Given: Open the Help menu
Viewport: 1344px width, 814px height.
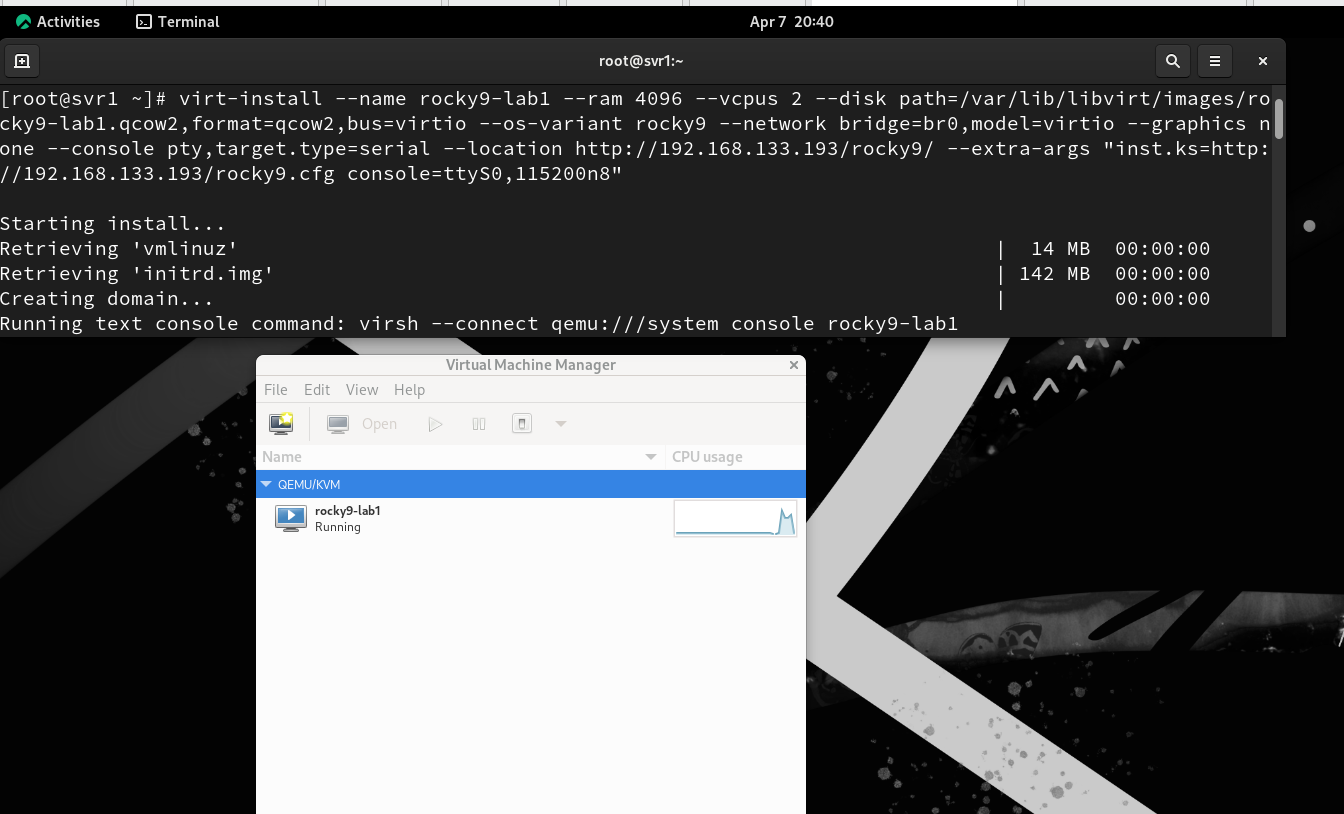Looking at the screenshot, I should coord(409,390).
